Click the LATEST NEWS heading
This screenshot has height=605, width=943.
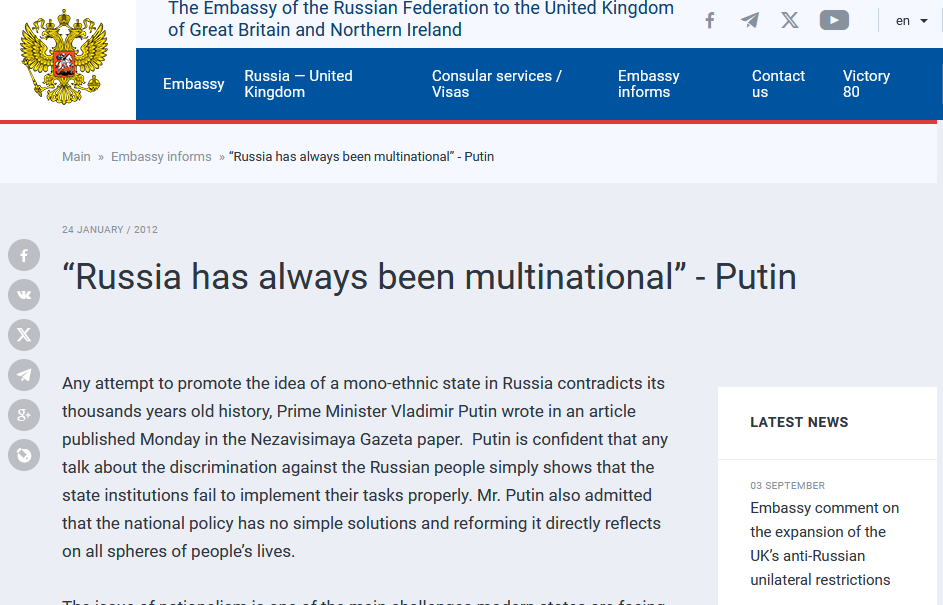click(x=799, y=422)
